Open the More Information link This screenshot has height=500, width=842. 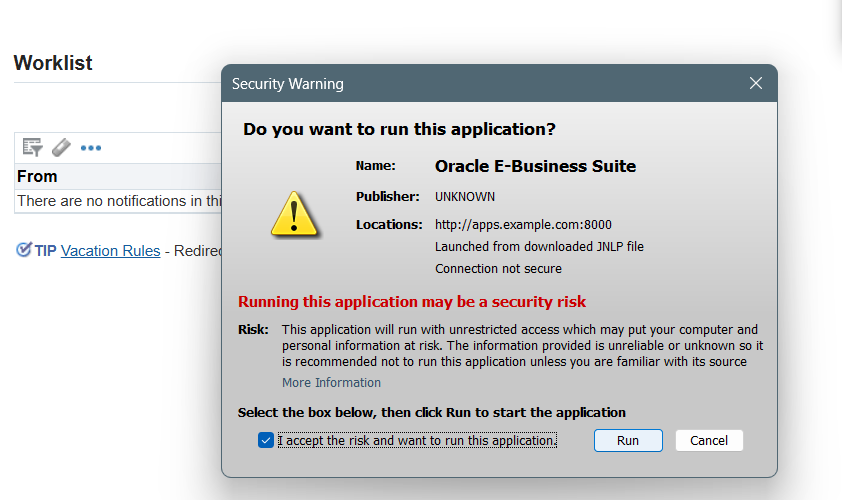pyautogui.click(x=331, y=382)
